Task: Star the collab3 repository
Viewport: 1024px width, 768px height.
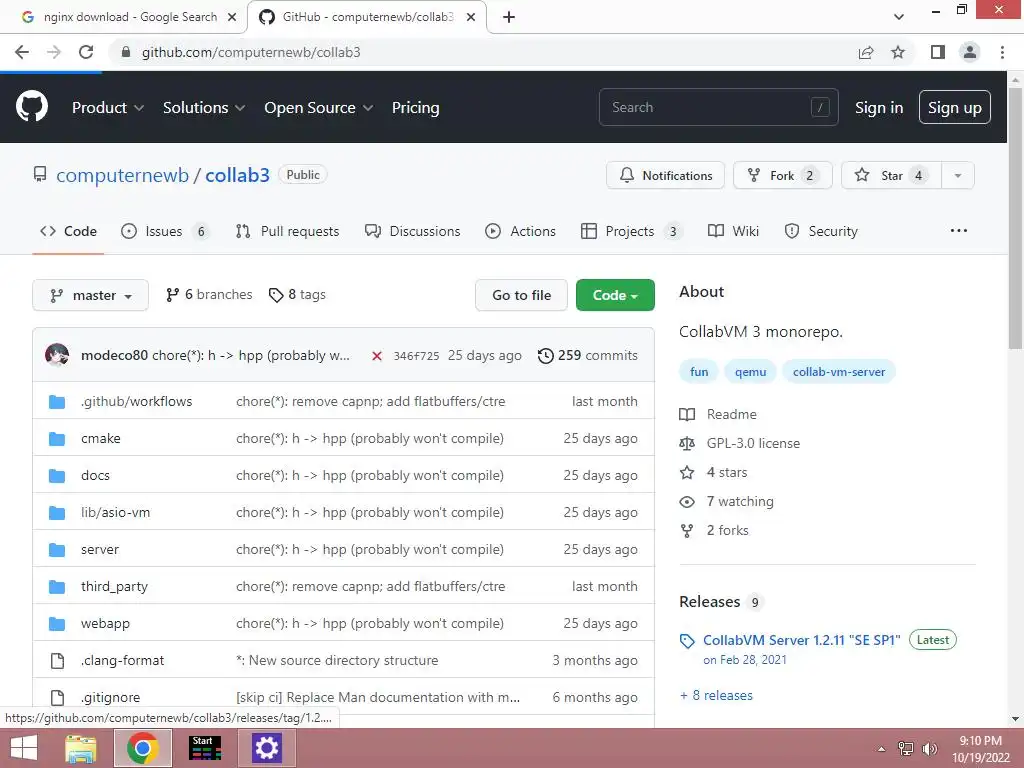Action: coord(891,176)
